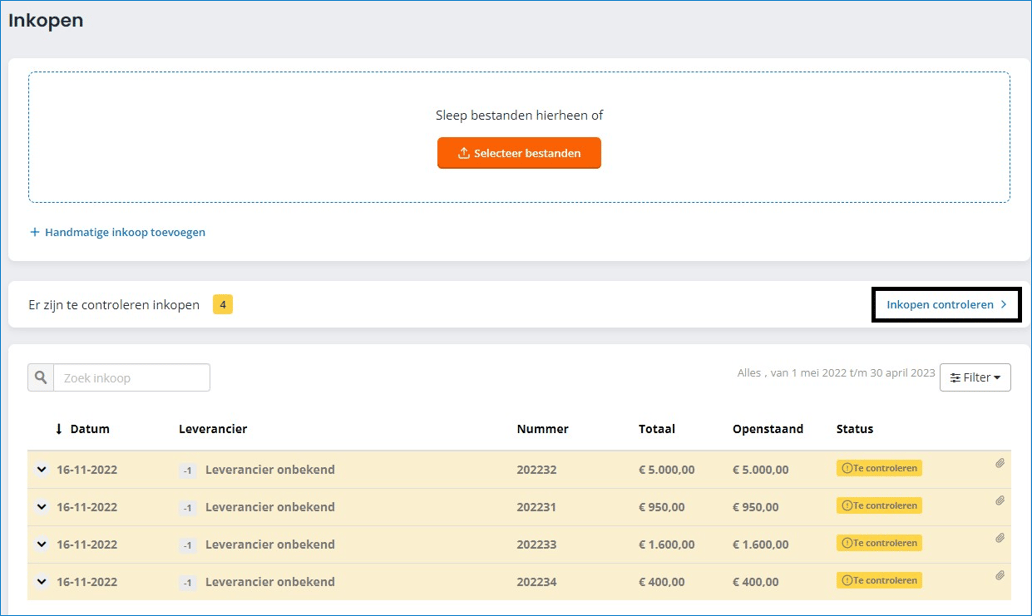Screen dimensions: 1032x616
Task: Click the Te controleren status of invoice 202232
Action: point(879,468)
